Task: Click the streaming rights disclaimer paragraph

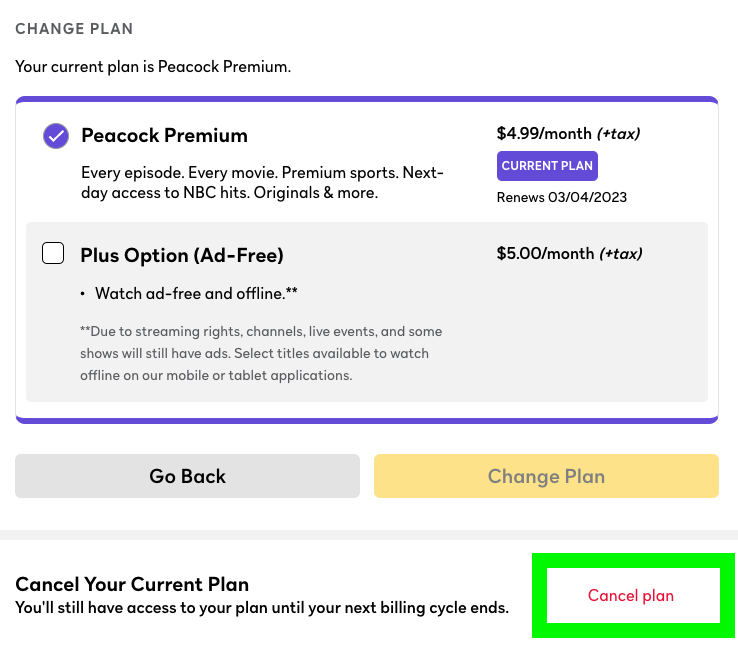Action: 261,353
